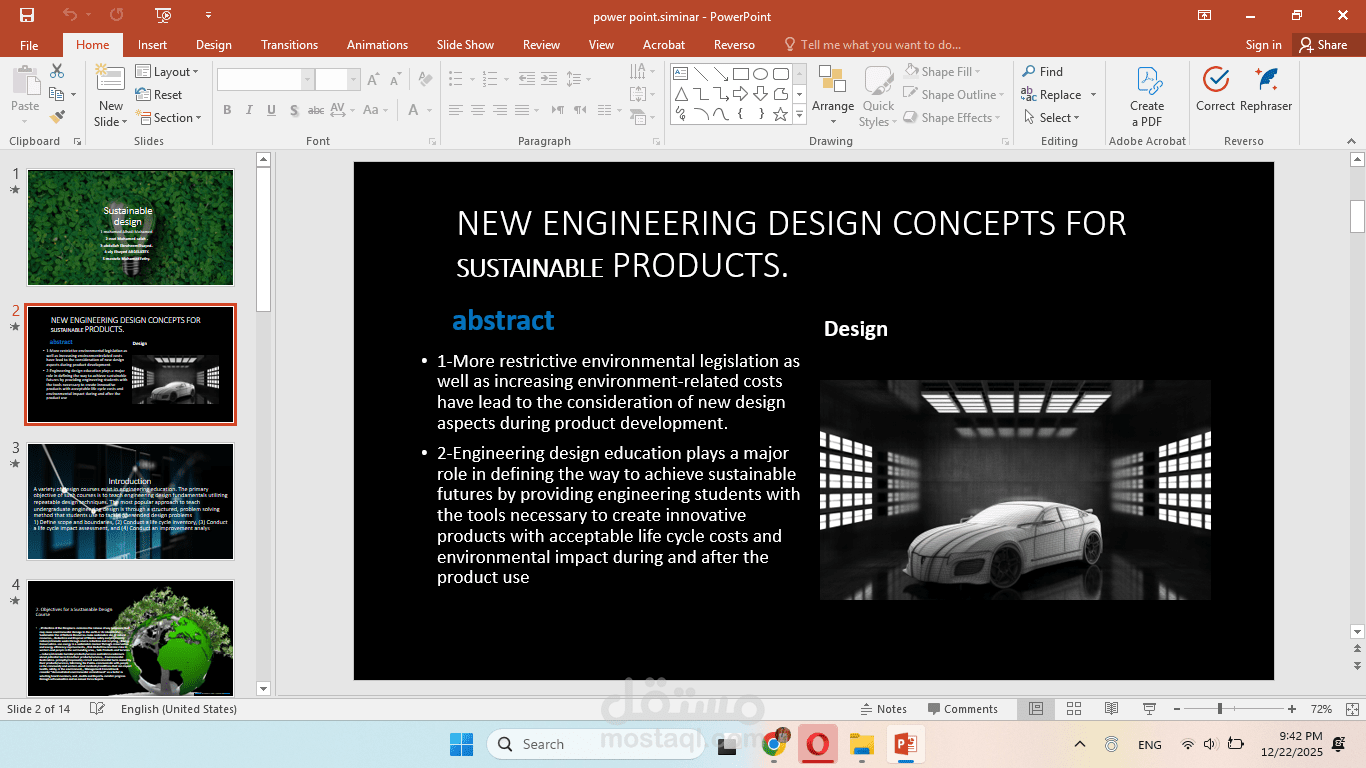Switch to Slide Sorter view icon

[x=1073, y=709]
